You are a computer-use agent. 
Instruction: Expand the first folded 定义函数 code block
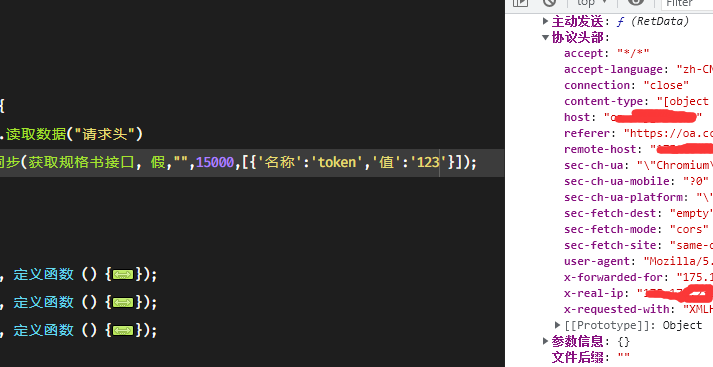coord(123,275)
